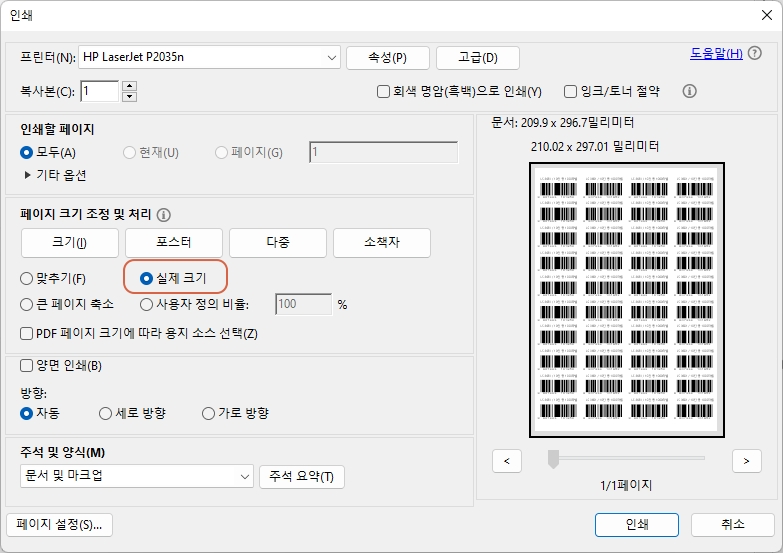Click the 주석 요약(T) button
Image resolution: width=783 pixels, height=553 pixels.
pyautogui.click(x=302, y=477)
